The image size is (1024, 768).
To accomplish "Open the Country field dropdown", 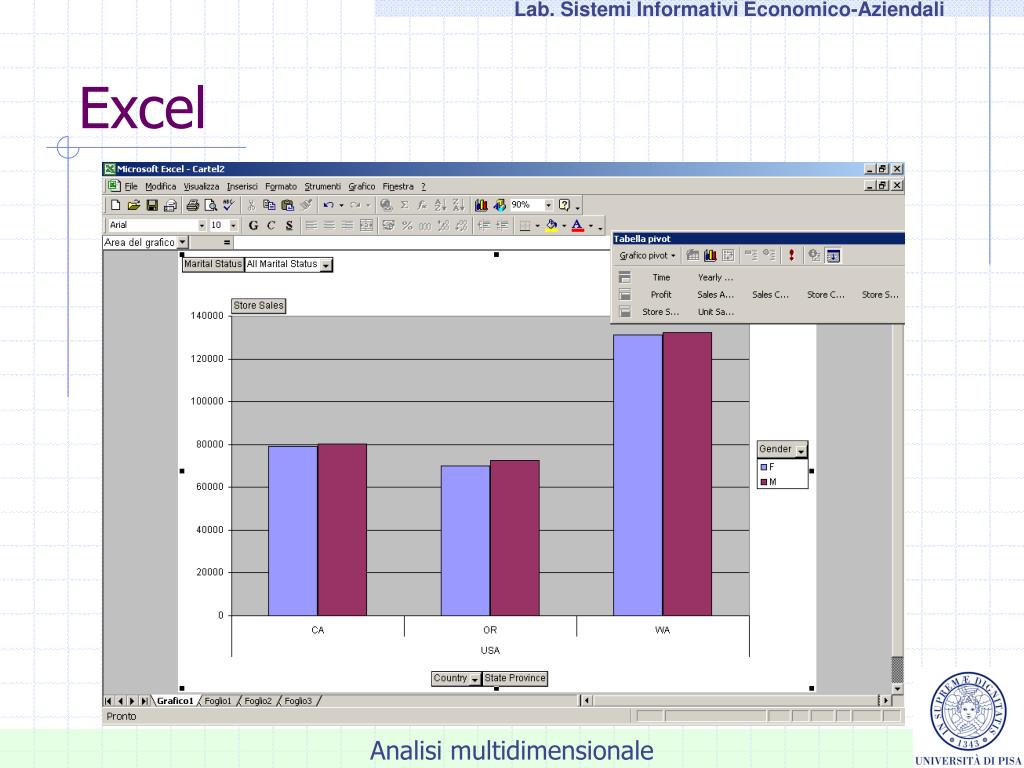I will point(475,679).
